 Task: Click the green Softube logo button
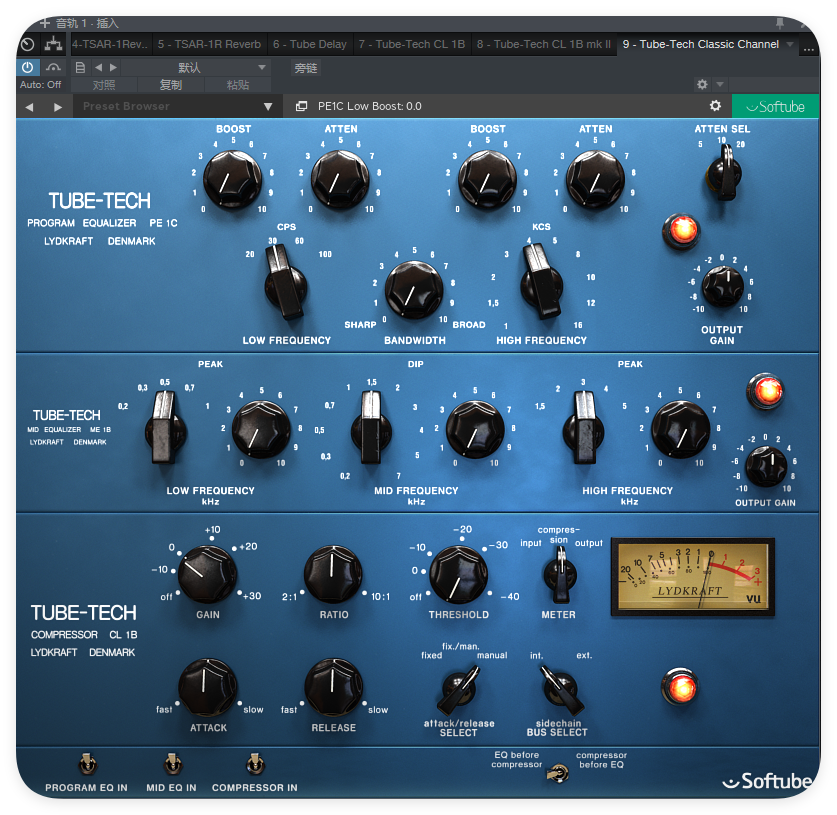pos(775,106)
